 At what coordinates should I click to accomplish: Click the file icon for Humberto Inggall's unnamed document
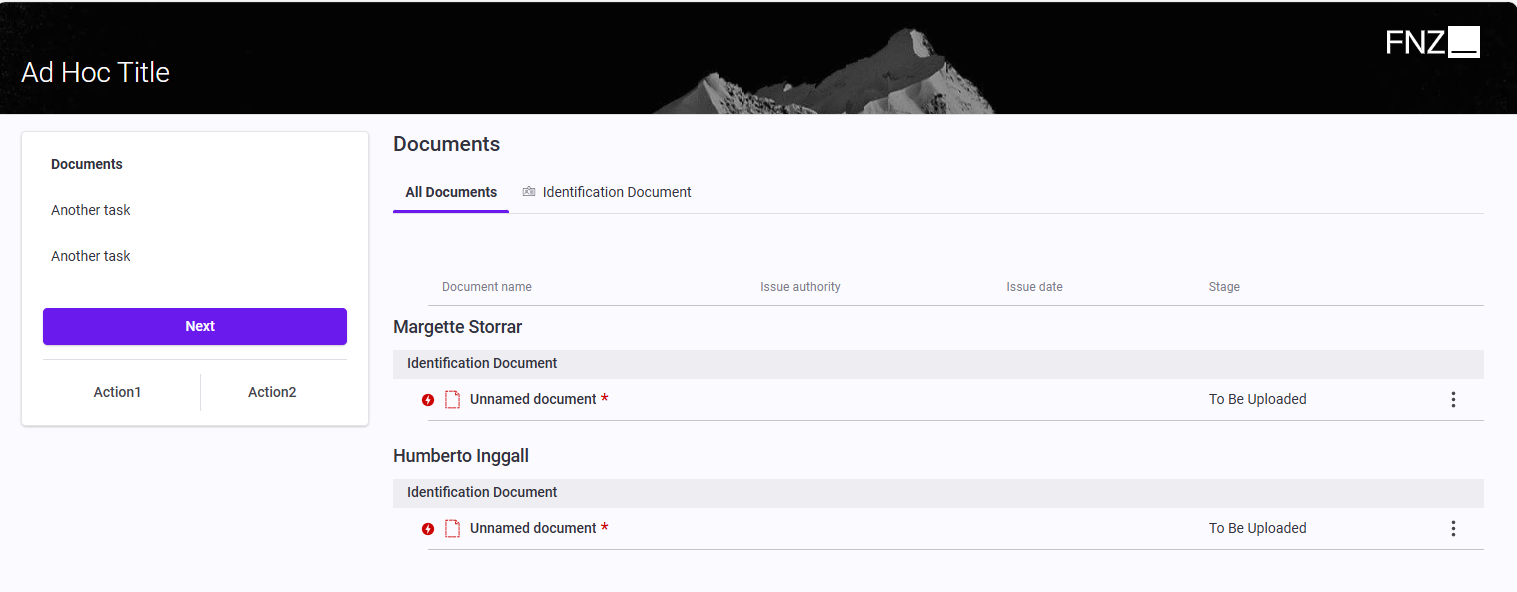click(452, 529)
